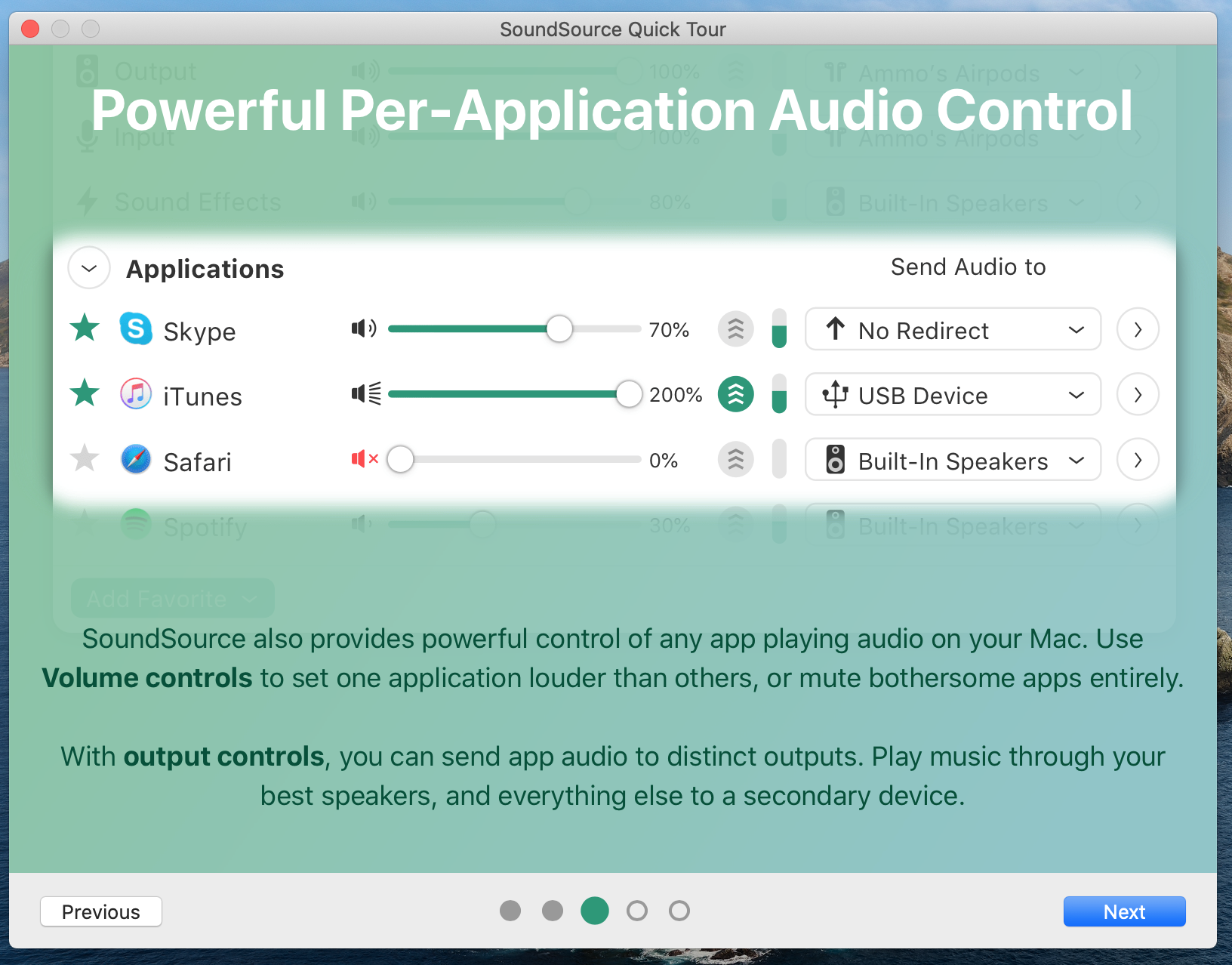This screenshot has width=1232, height=965.
Task: Click the Send Audio to heading
Action: click(x=969, y=267)
